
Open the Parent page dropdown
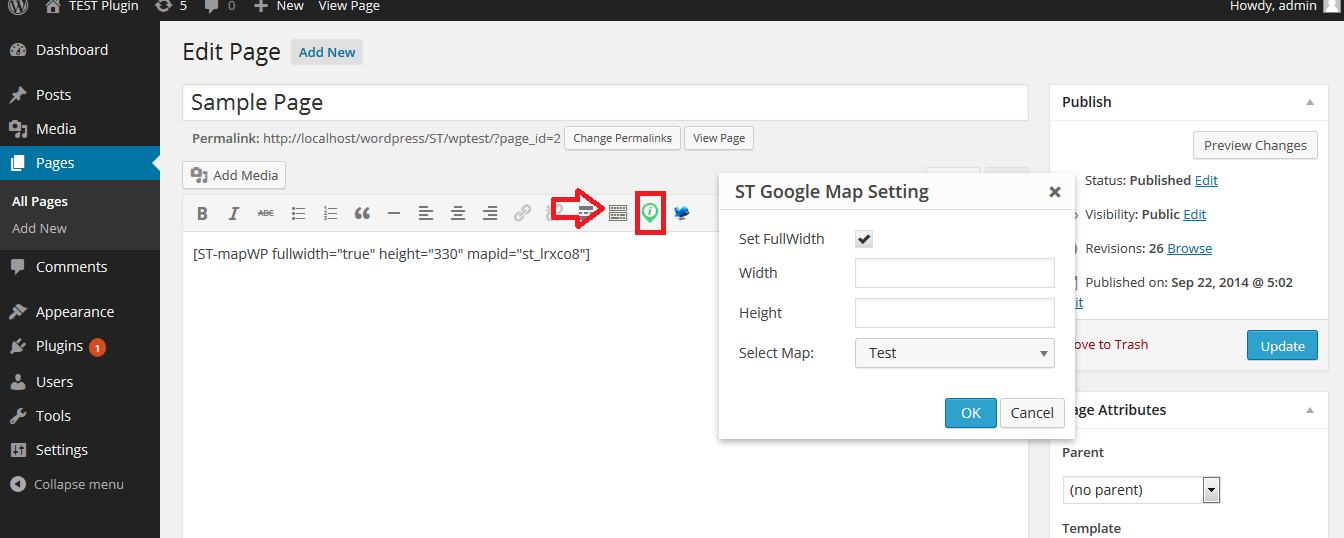tap(1141, 490)
